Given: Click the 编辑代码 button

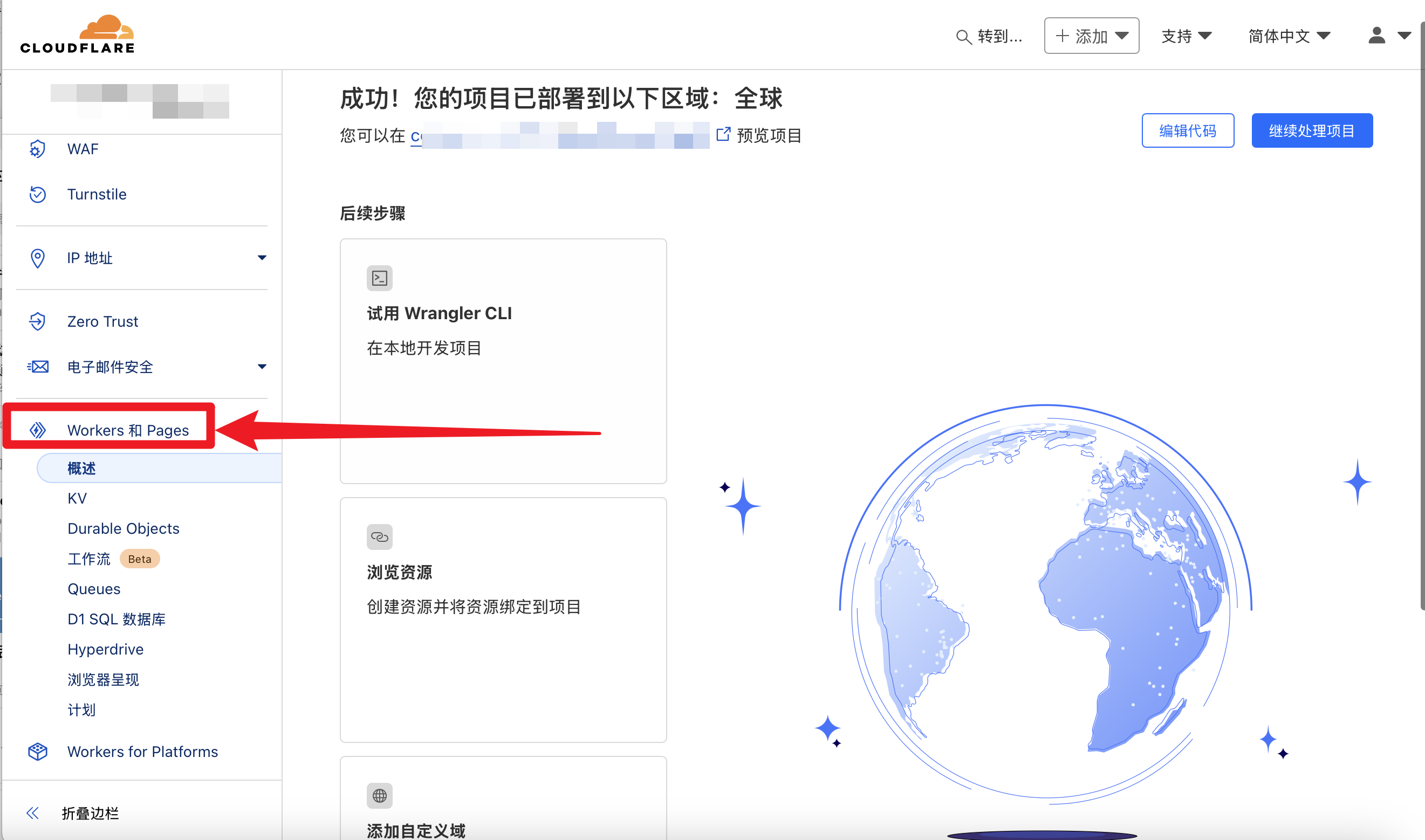Looking at the screenshot, I should click(x=1187, y=131).
